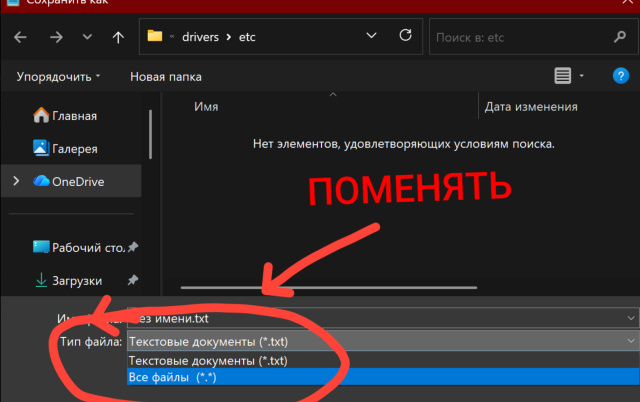The height and width of the screenshot is (402, 640).
Task: Expand the address bar history dropdown
Action: pyautogui.click(x=371, y=36)
